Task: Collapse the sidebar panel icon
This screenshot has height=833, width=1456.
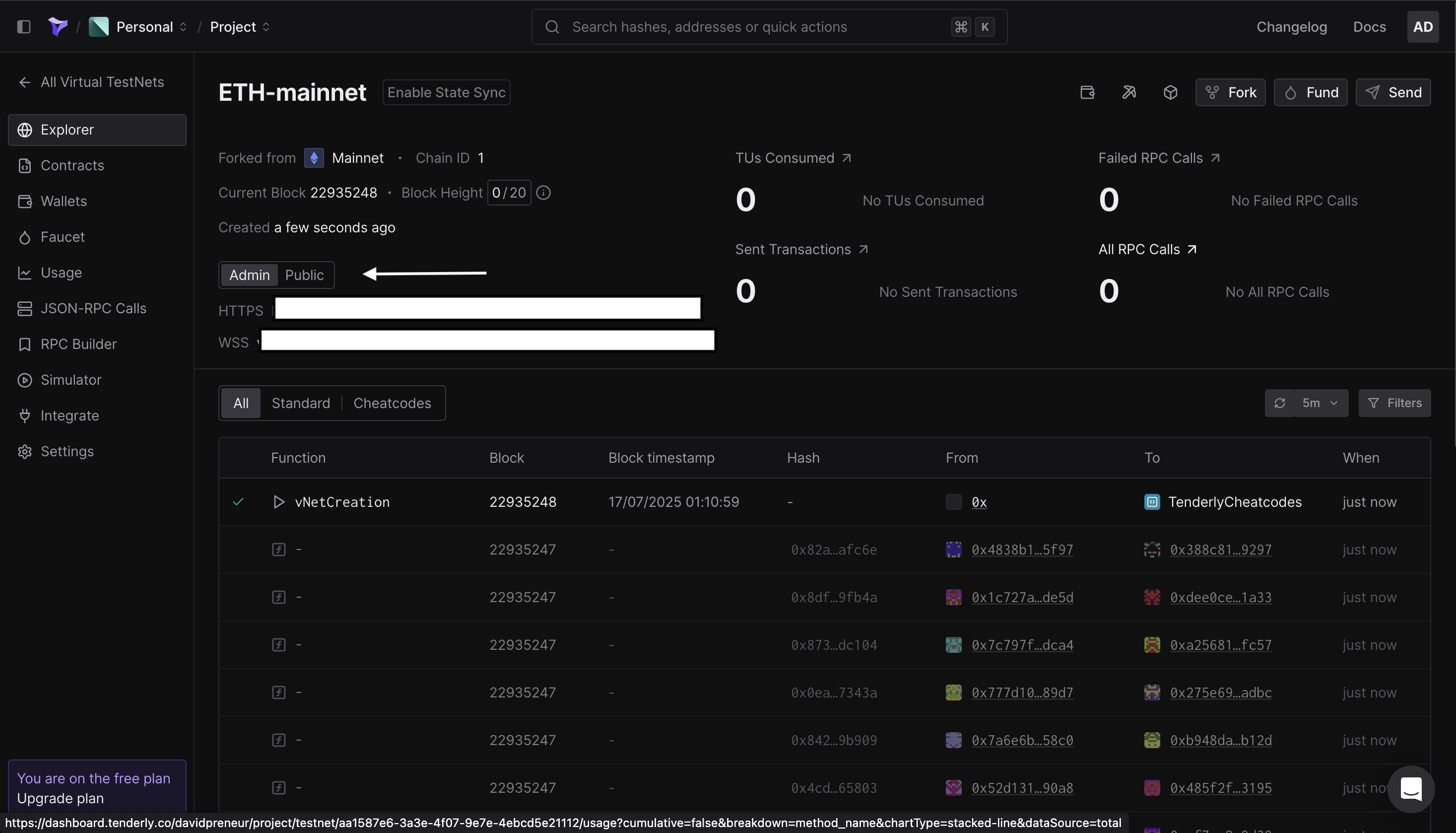Action: click(x=23, y=27)
